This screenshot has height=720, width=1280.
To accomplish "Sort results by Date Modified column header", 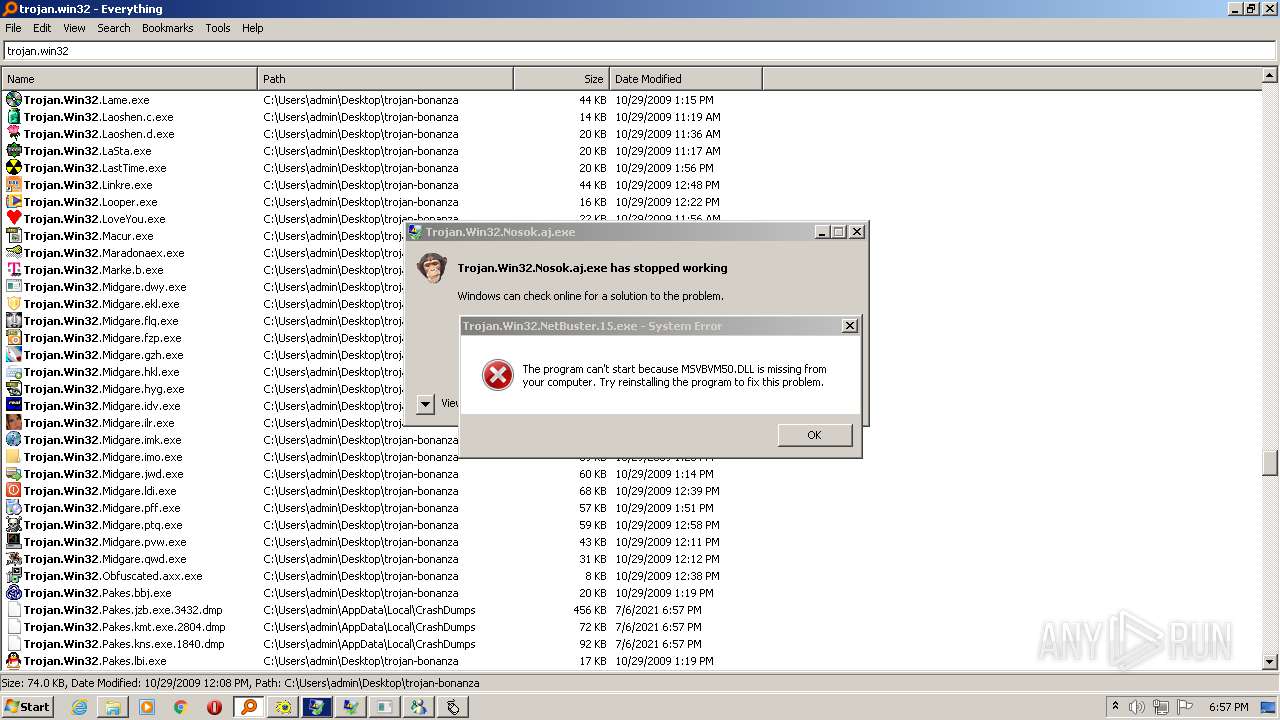I will coord(686,79).
